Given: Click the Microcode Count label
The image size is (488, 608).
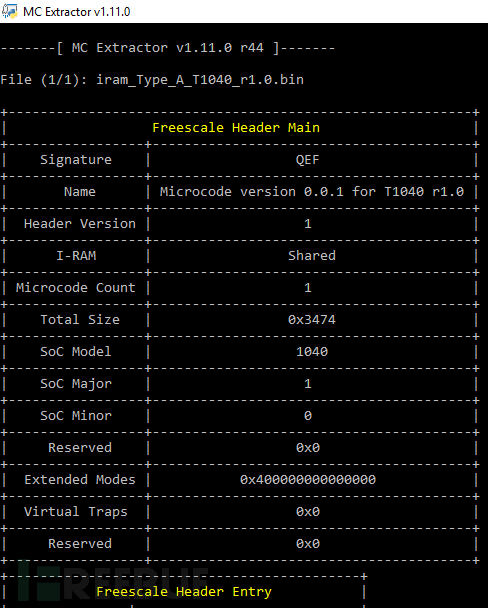Looking at the screenshot, I should pos(76,288).
